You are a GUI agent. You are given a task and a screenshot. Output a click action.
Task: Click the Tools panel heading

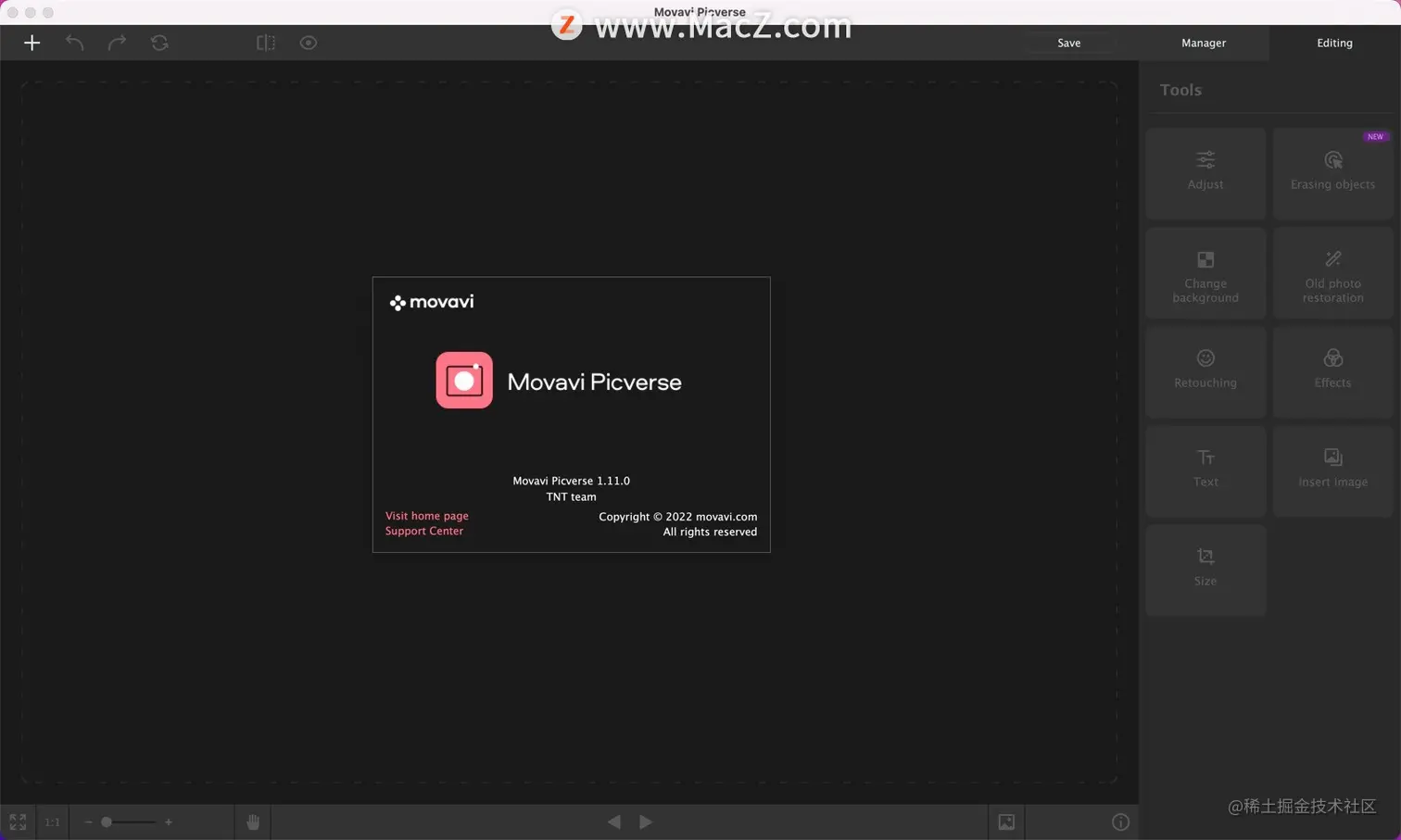[x=1180, y=90]
